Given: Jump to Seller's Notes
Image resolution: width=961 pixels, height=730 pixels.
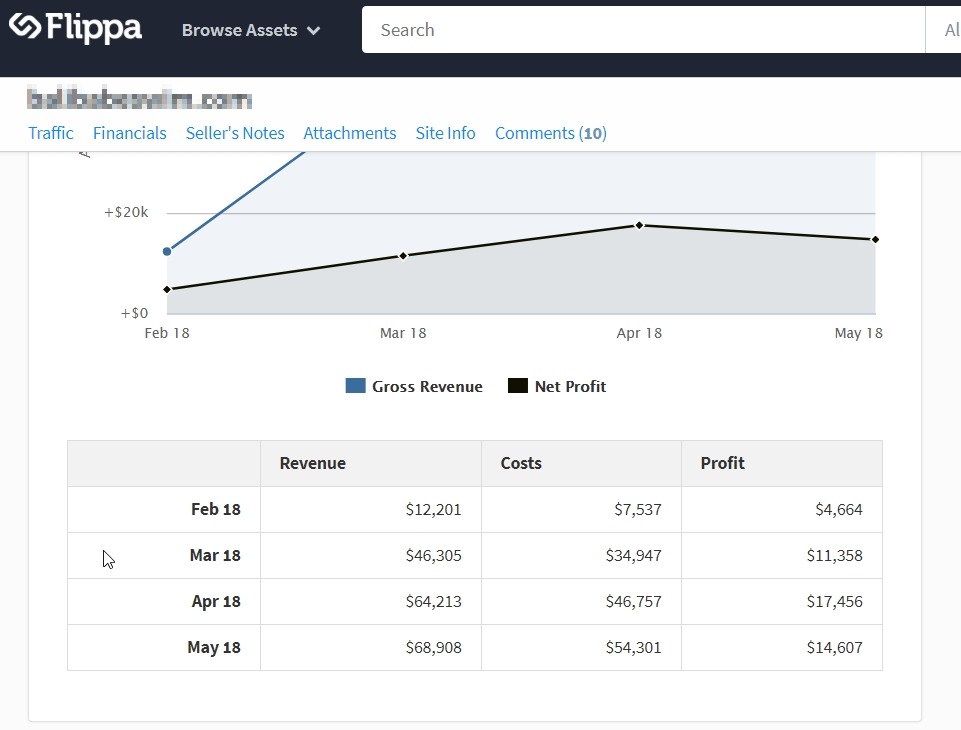Looking at the screenshot, I should 235,133.
